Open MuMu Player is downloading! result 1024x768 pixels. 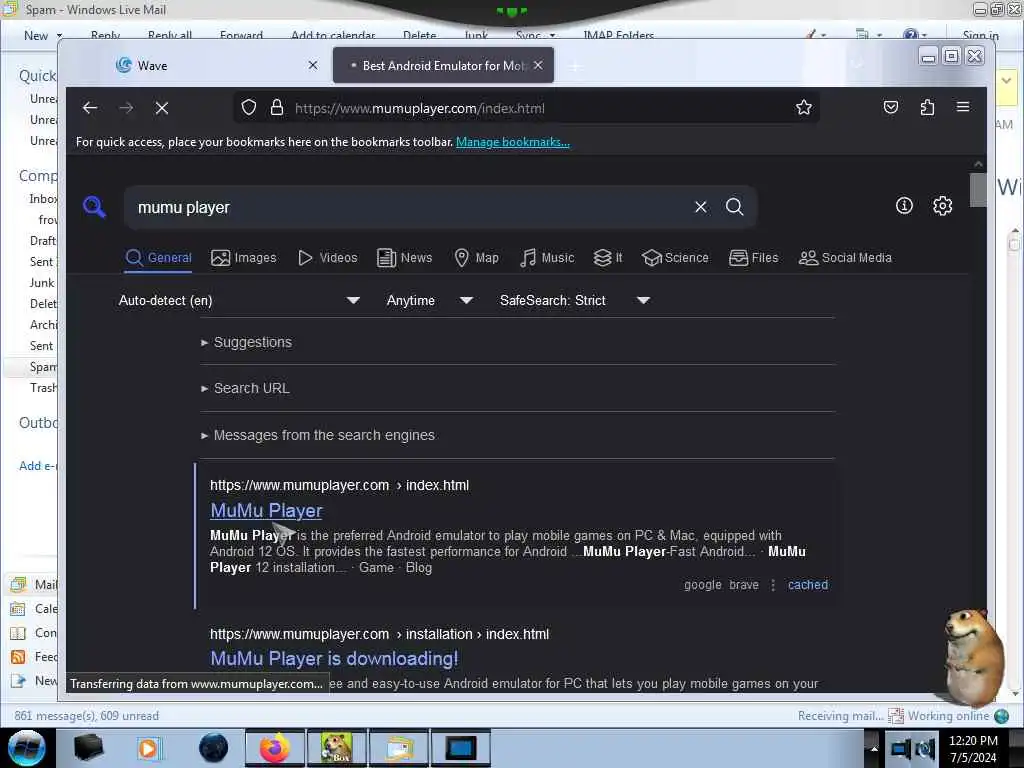point(334,658)
